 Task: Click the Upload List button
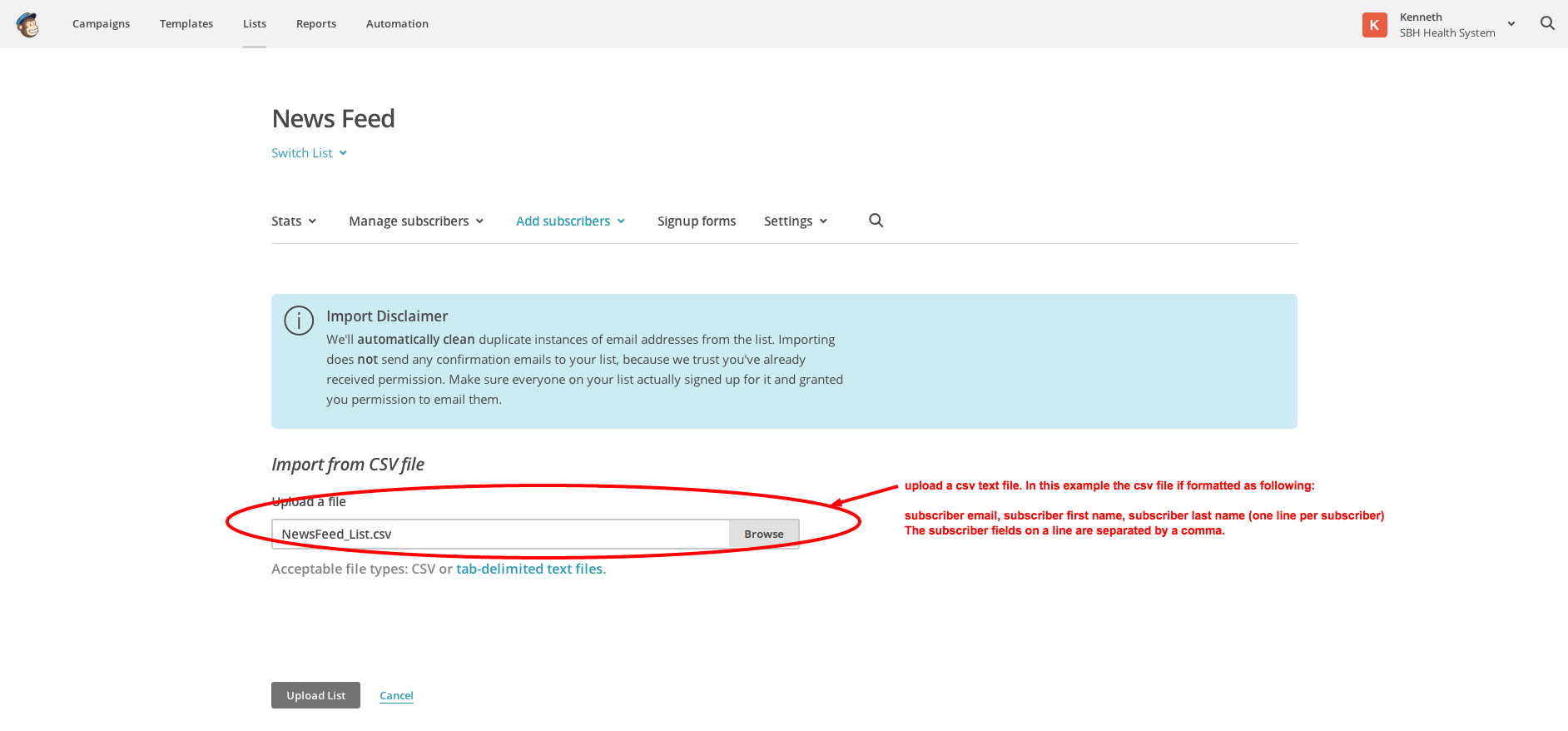pos(315,695)
